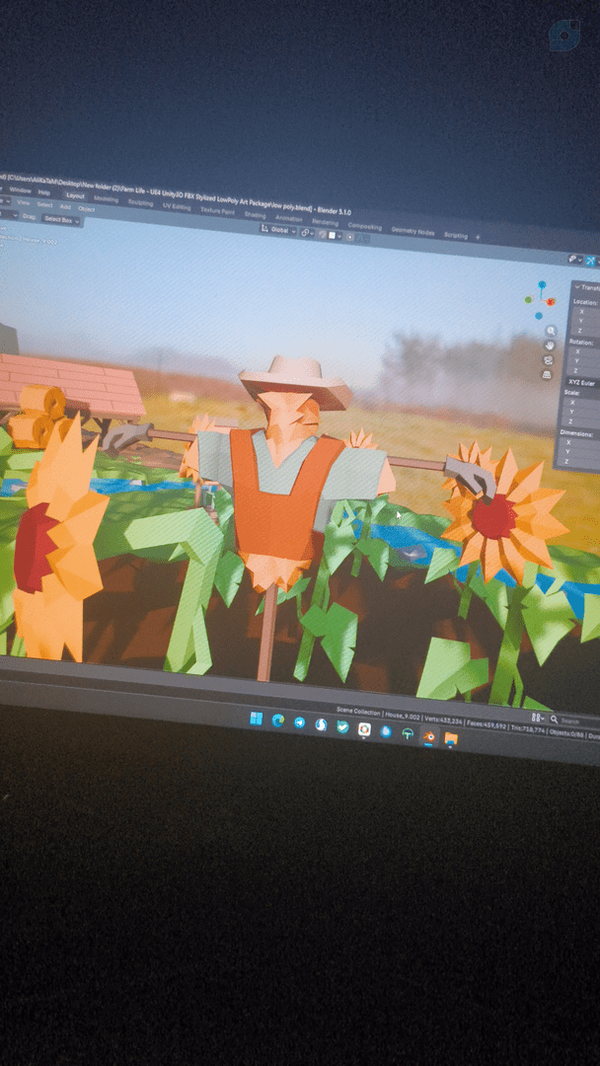
Task: Switch to the Animation workspace tab
Action: point(289,218)
